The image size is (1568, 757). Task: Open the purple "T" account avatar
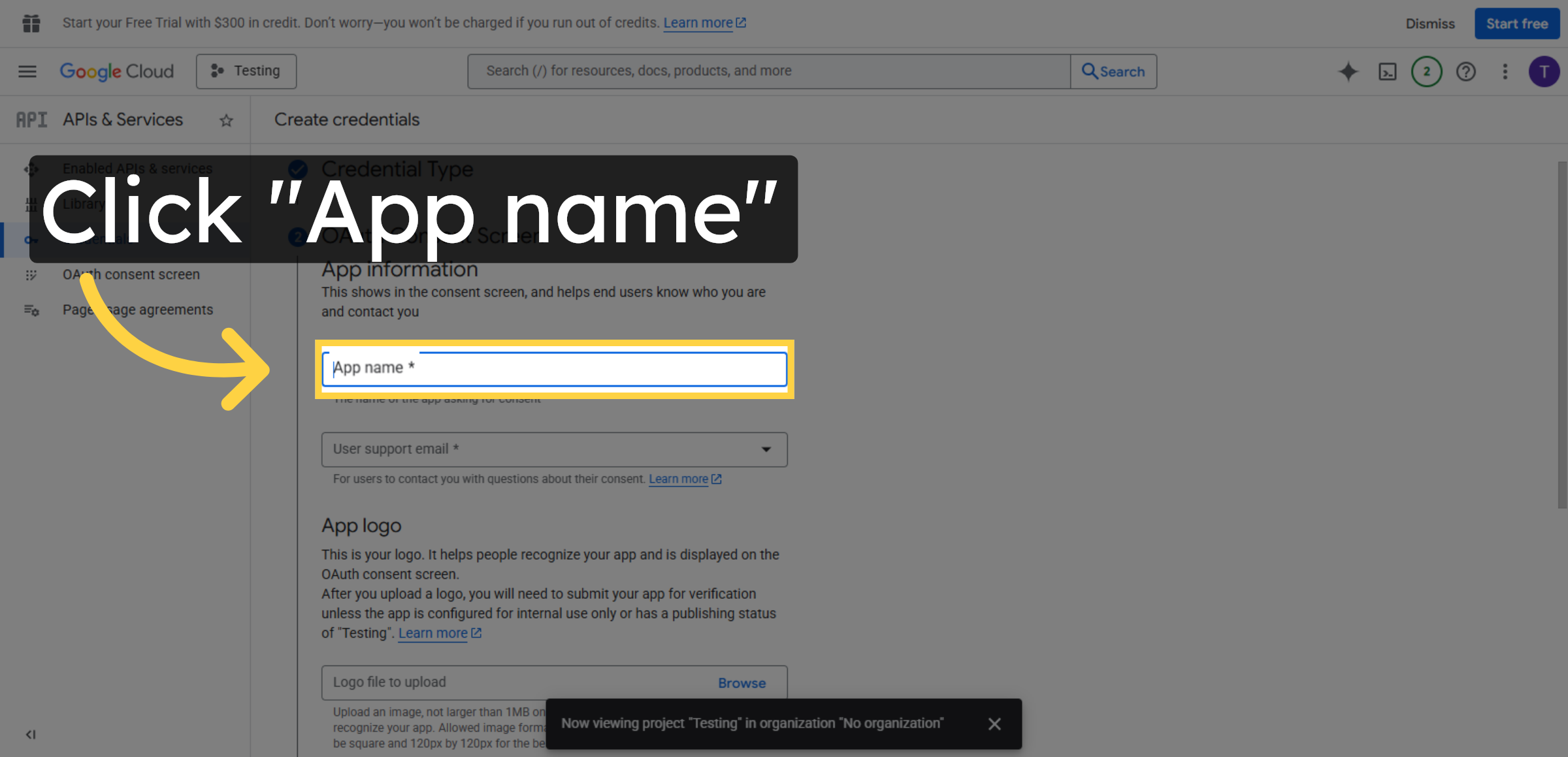click(1544, 71)
